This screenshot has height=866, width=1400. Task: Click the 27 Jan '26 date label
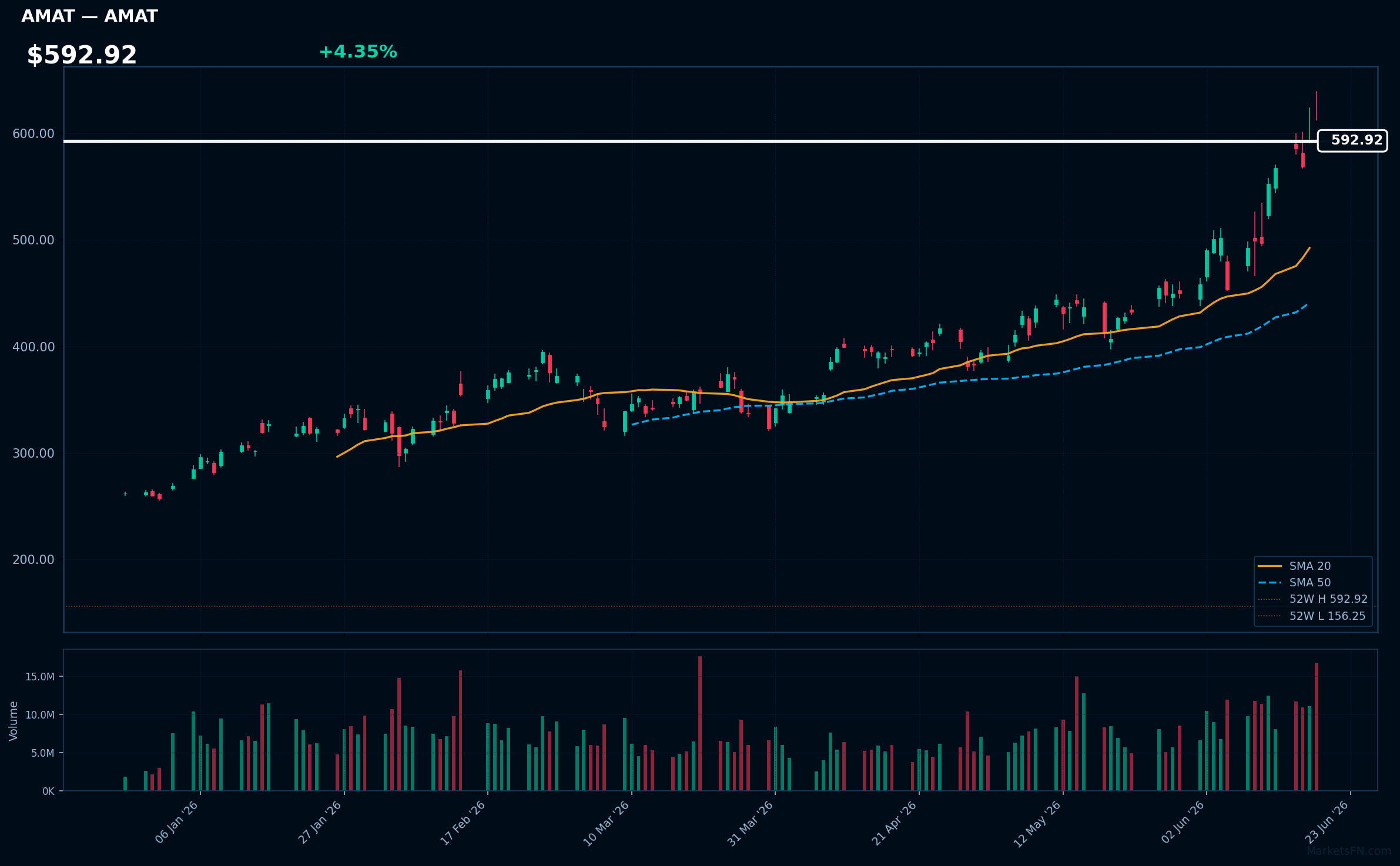pyautogui.click(x=320, y=823)
